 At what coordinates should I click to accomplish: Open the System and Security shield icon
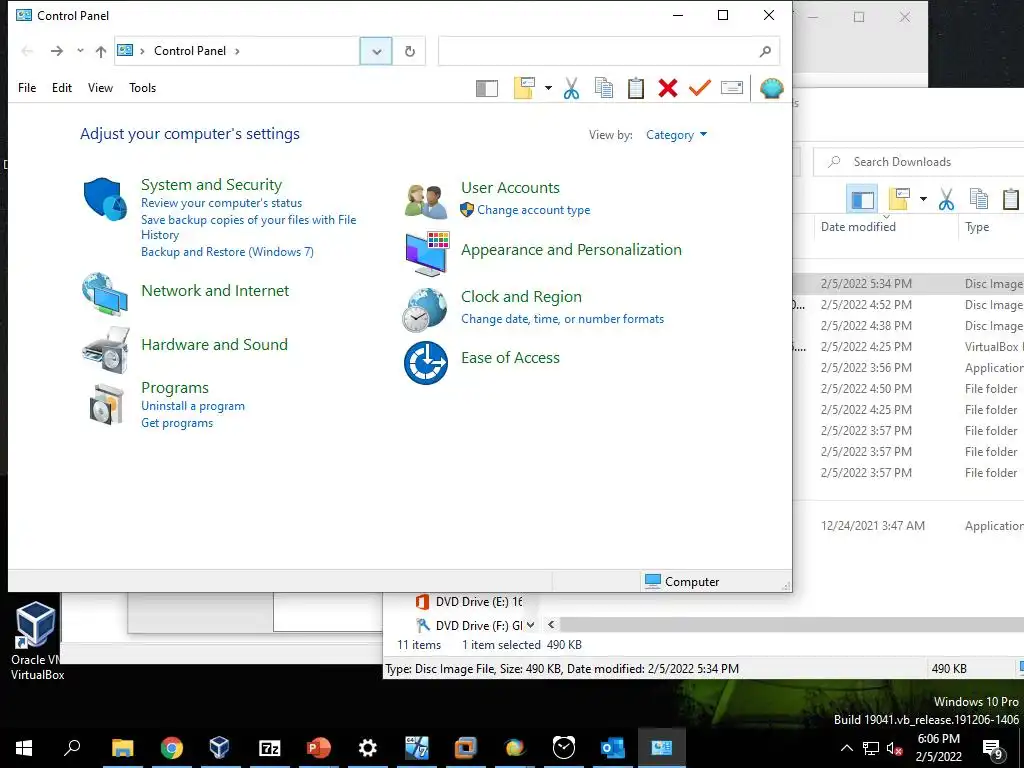point(105,199)
